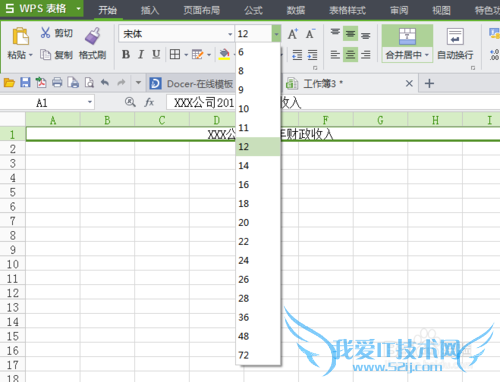Click the zoom magnifier beside fx
Image resolution: width=500 pixels, height=382 pixels.
tap(130, 102)
